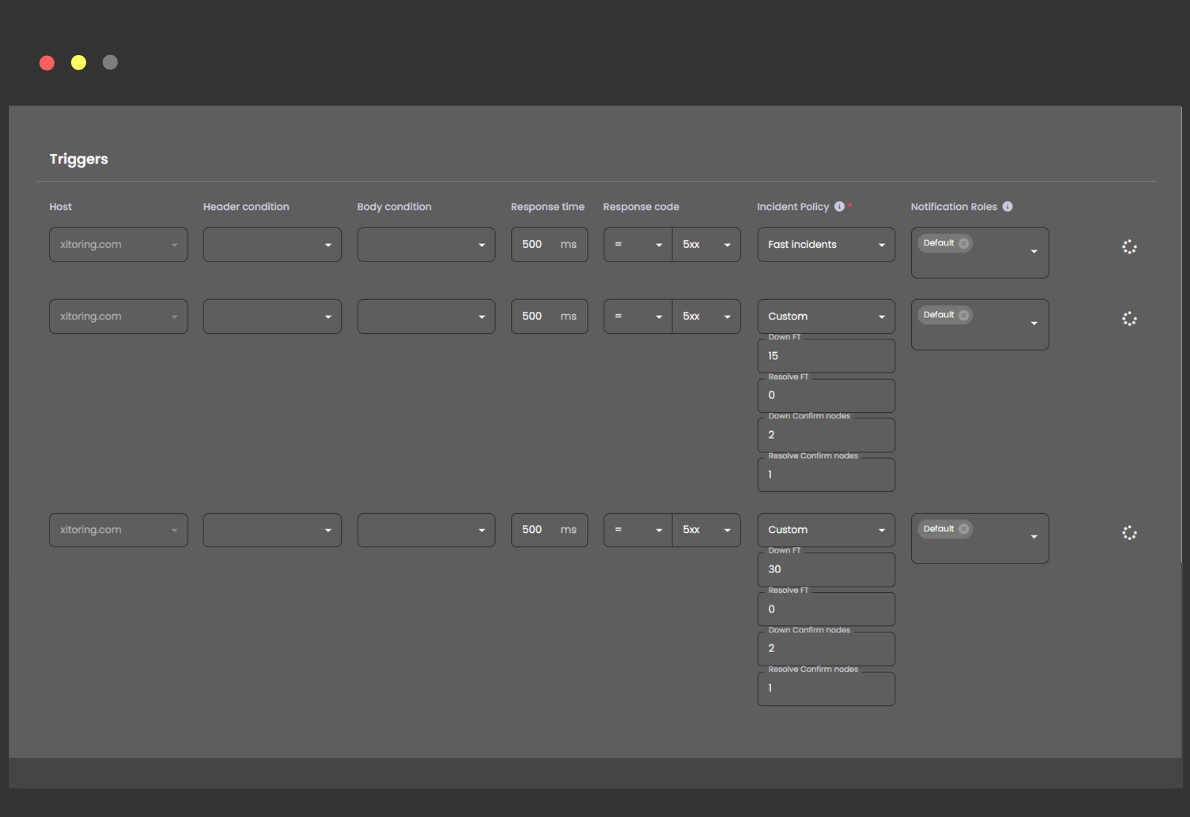Click Response time field in Down FT 15 row
The image size is (1190, 817).
549,316
